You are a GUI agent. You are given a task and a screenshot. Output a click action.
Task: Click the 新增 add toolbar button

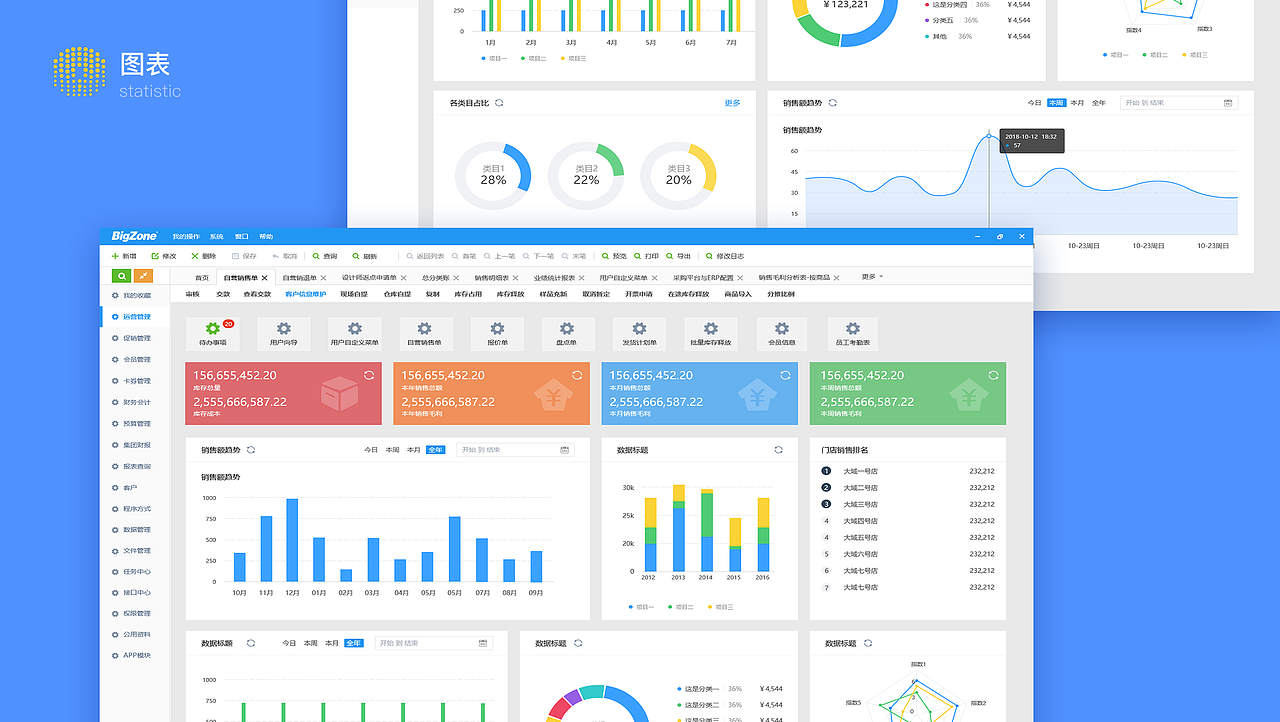point(124,256)
